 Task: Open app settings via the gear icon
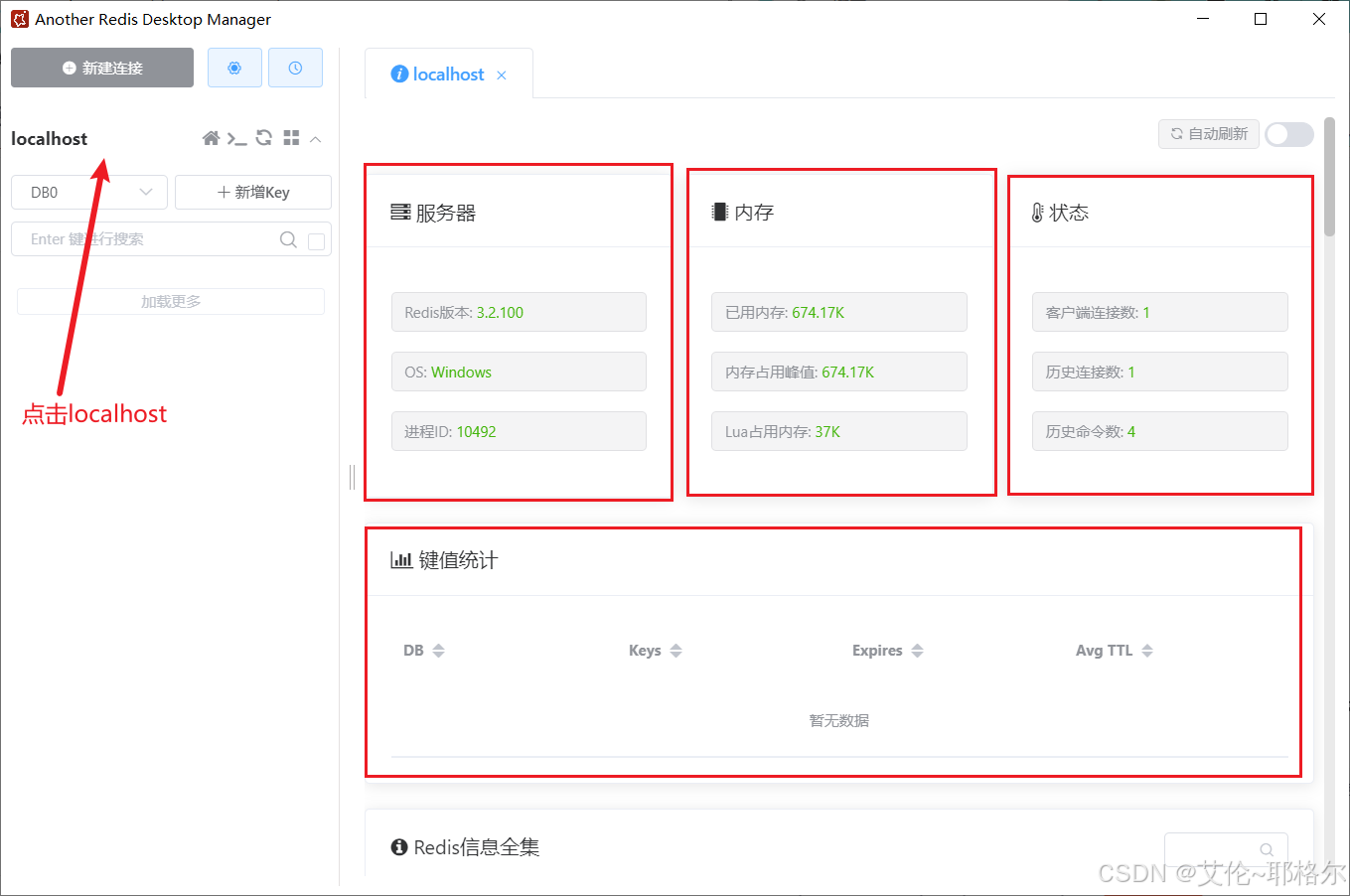(234, 67)
